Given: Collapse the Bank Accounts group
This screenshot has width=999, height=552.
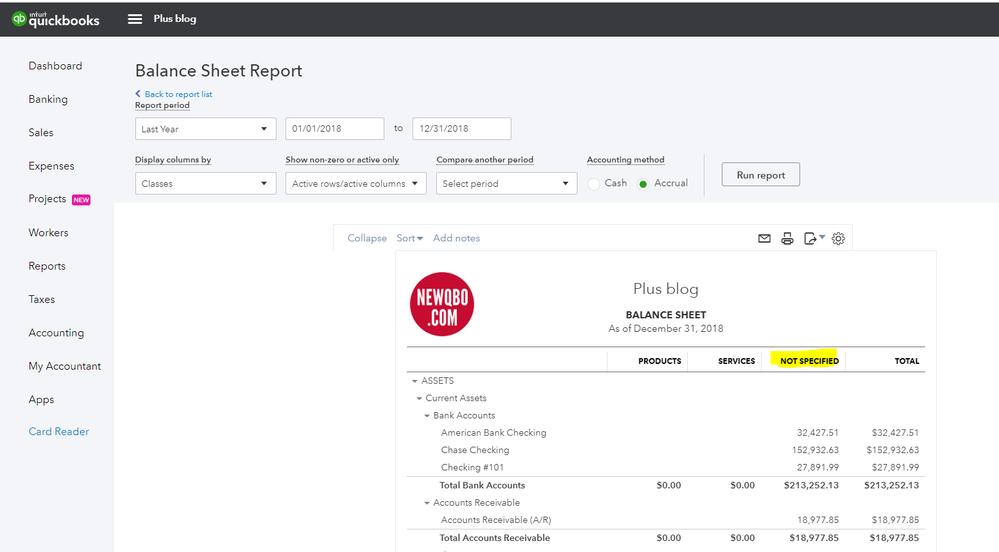Looking at the screenshot, I should 427,416.
